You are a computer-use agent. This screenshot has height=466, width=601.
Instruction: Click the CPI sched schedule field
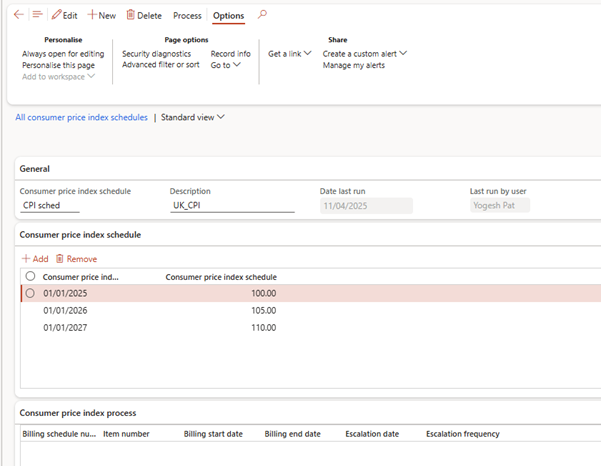pos(49,205)
